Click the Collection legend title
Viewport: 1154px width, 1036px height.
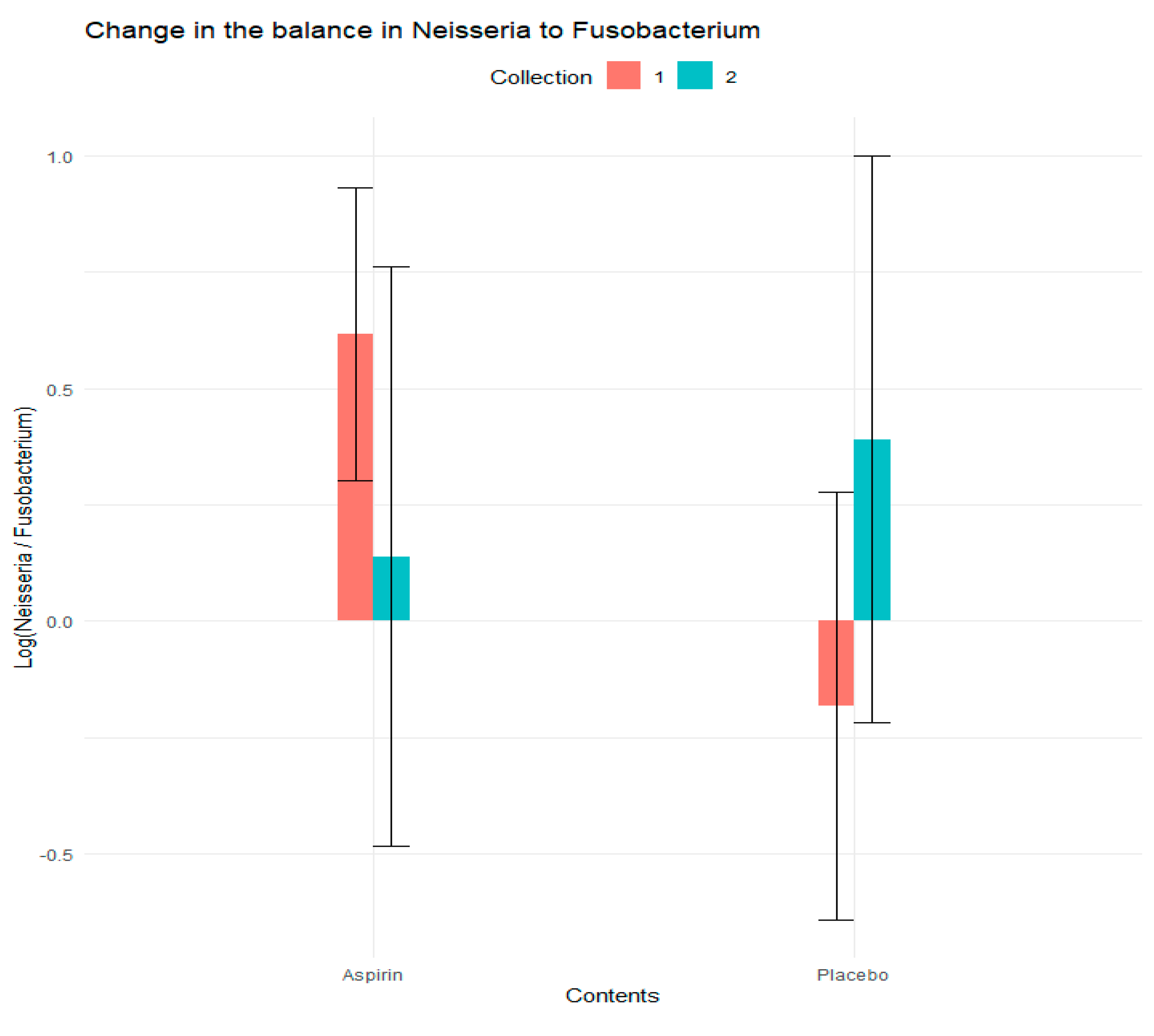541,77
